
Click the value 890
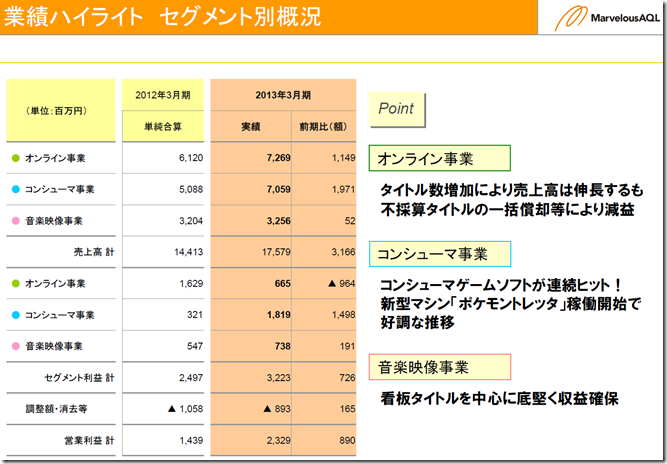point(348,441)
